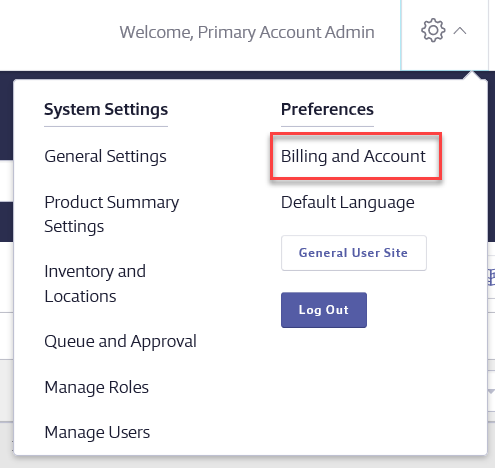The width and height of the screenshot is (495, 468).
Task: Click the Preferences heading
Action: pyautogui.click(x=327, y=109)
